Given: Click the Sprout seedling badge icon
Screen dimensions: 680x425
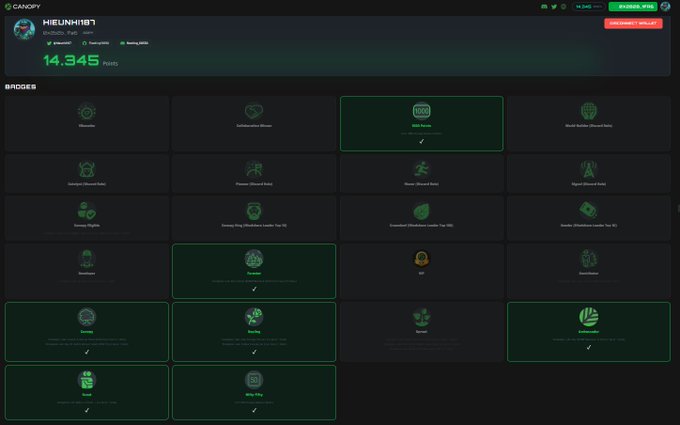Looking at the screenshot, I should pyautogui.click(x=422, y=317).
